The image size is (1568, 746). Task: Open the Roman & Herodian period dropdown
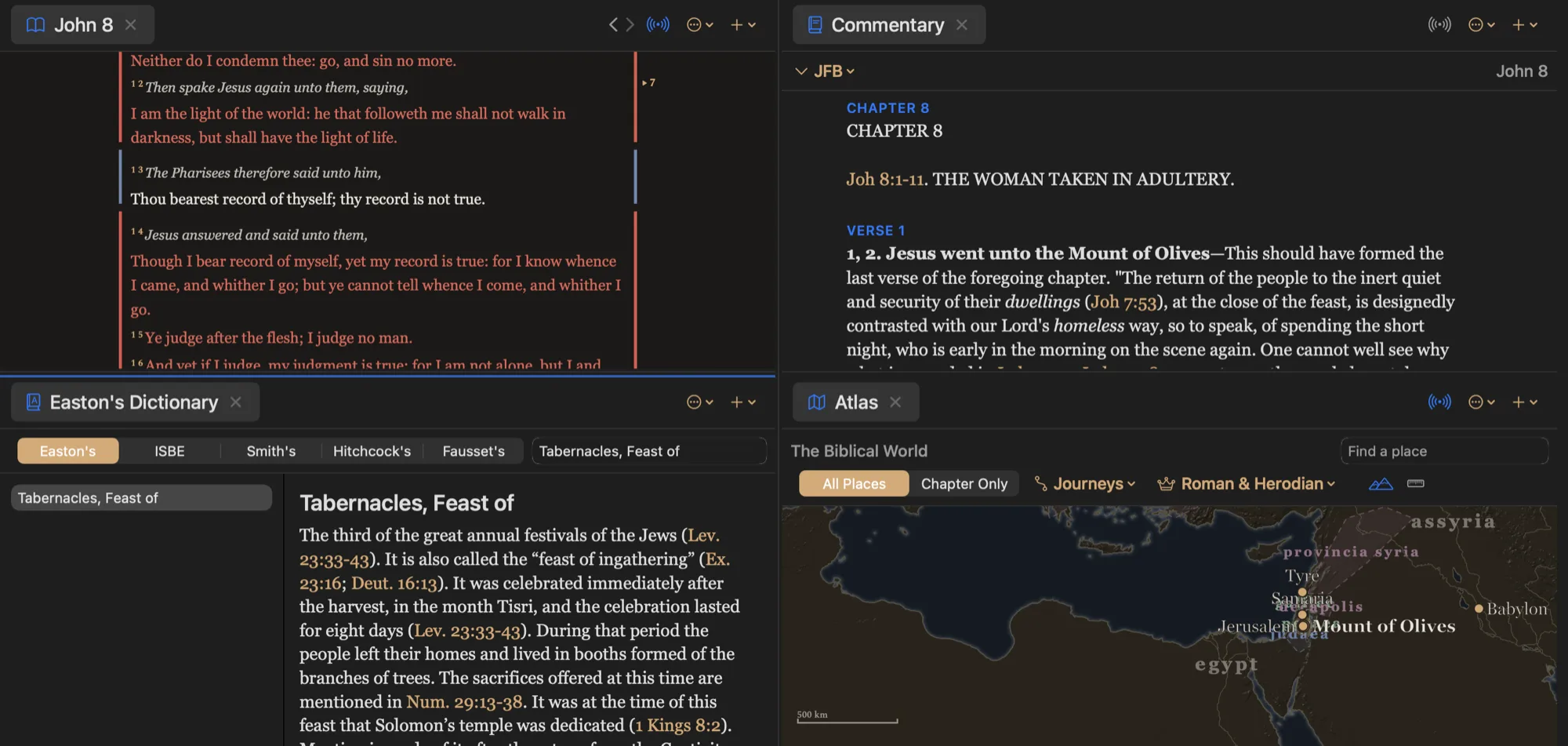1247,484
